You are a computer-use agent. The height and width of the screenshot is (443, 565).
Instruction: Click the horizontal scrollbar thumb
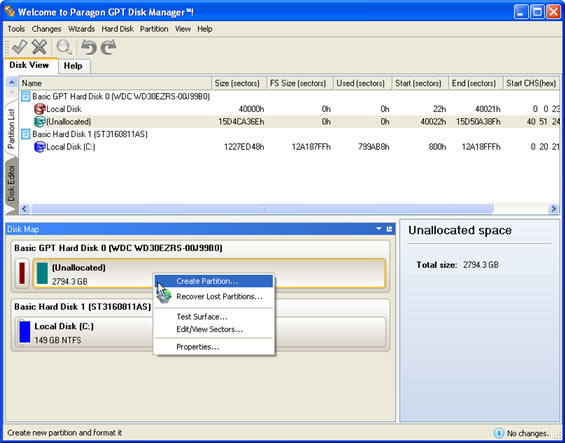click(262, 209)
